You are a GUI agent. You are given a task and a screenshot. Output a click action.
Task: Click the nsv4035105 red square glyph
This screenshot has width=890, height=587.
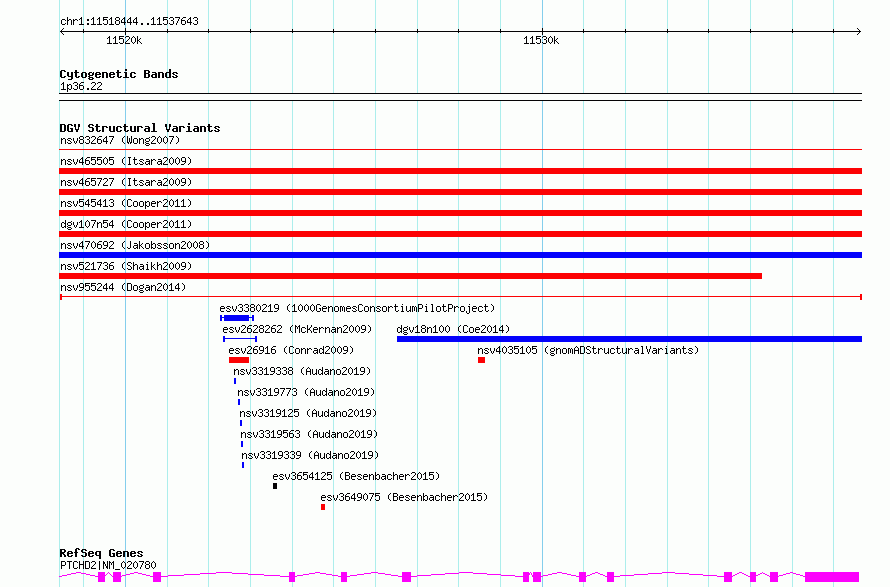pos(481,360)
